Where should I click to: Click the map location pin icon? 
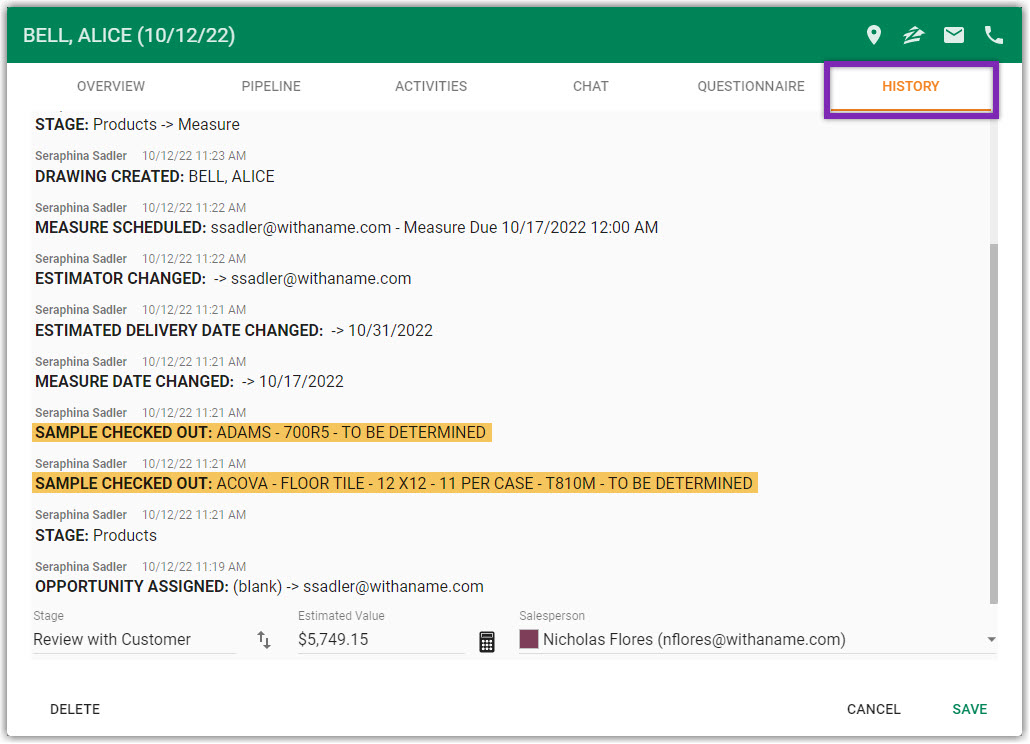click(874, 36)
